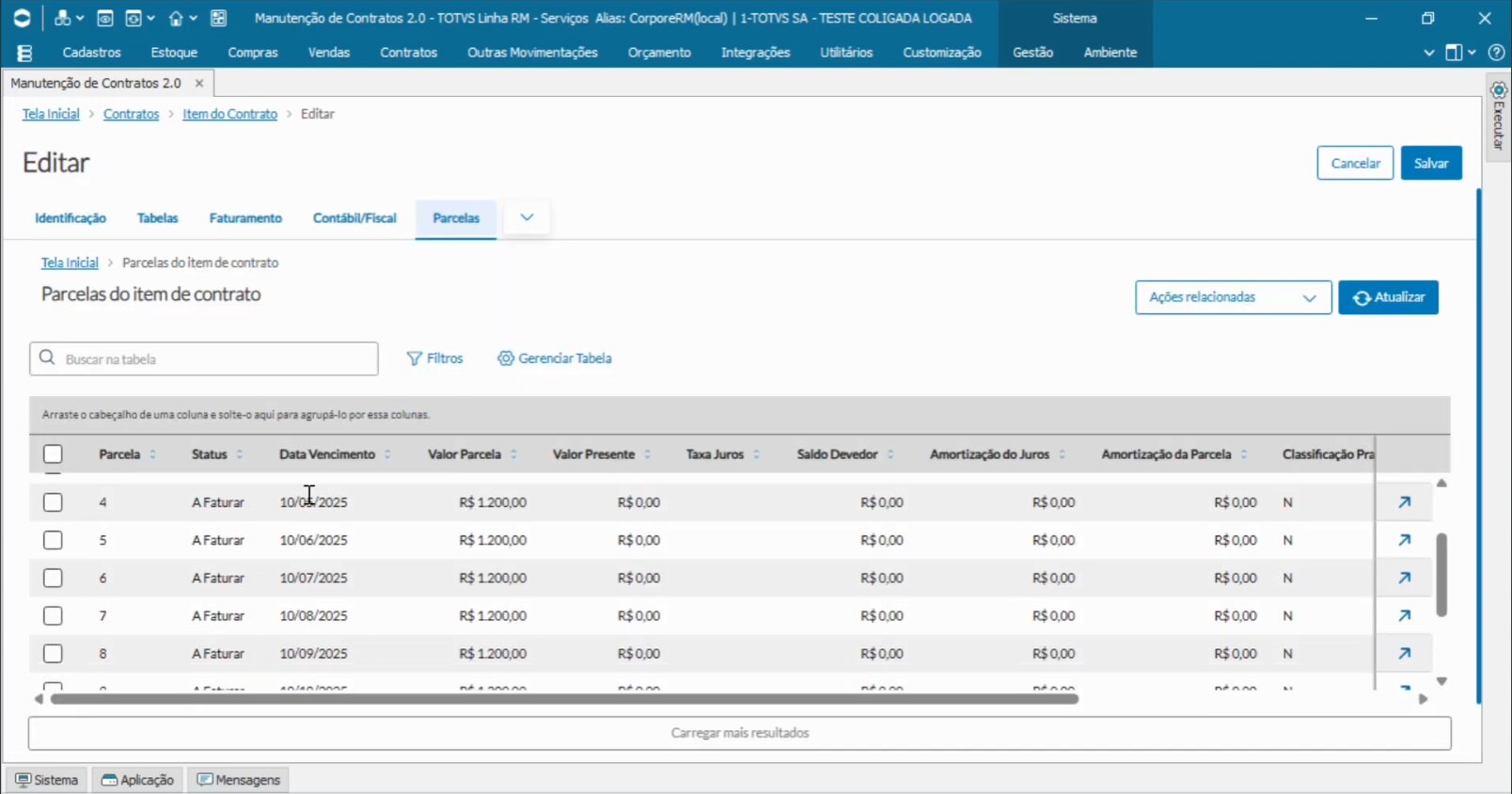
Task: Select the checkbox for parcela 8
Action: click(53, 653)
